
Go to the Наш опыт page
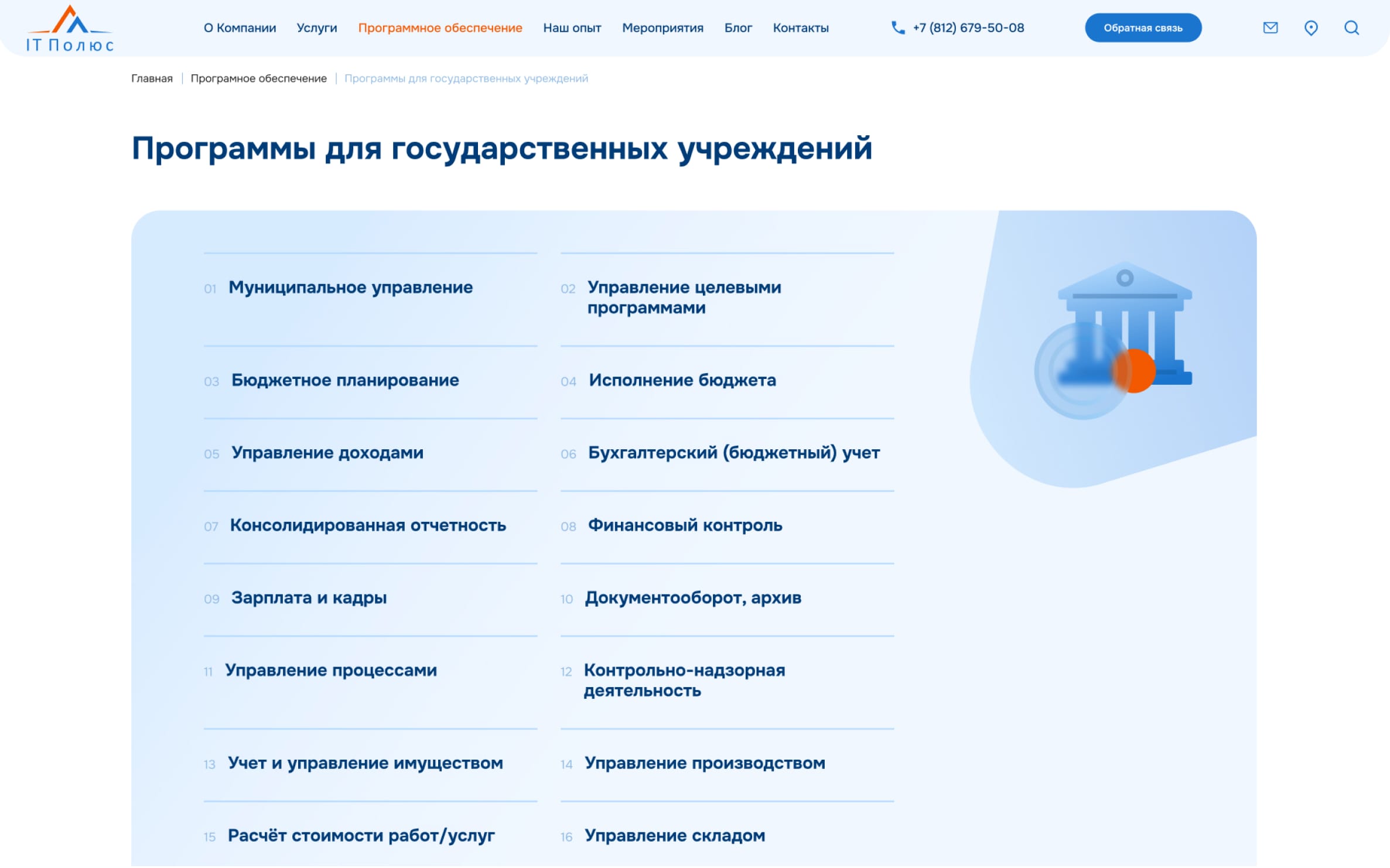572,28
